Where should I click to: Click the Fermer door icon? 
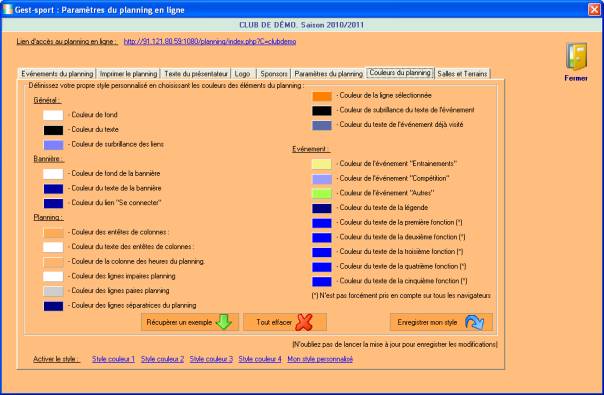[576, 57]
